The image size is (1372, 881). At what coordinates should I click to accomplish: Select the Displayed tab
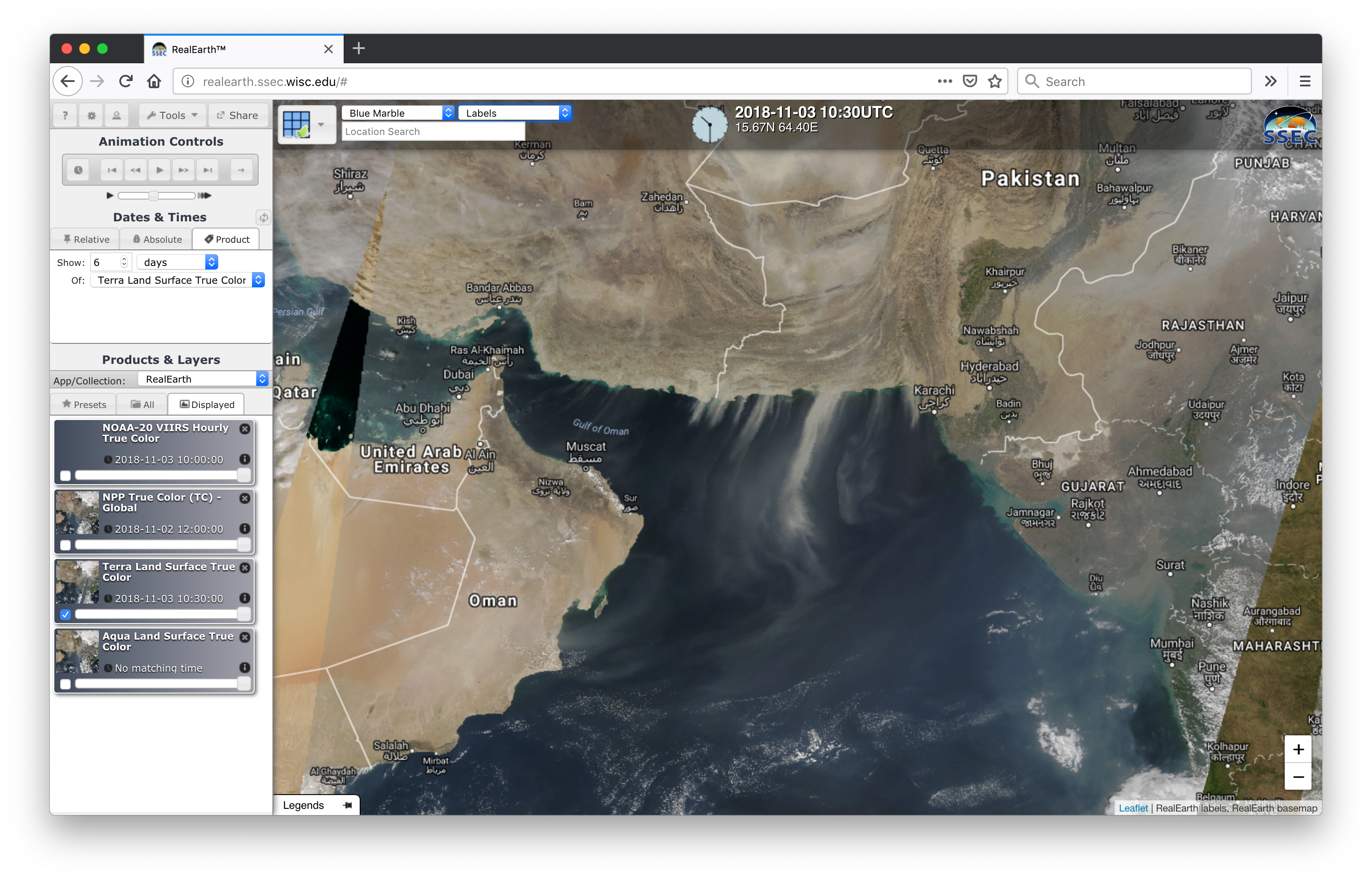207,404
